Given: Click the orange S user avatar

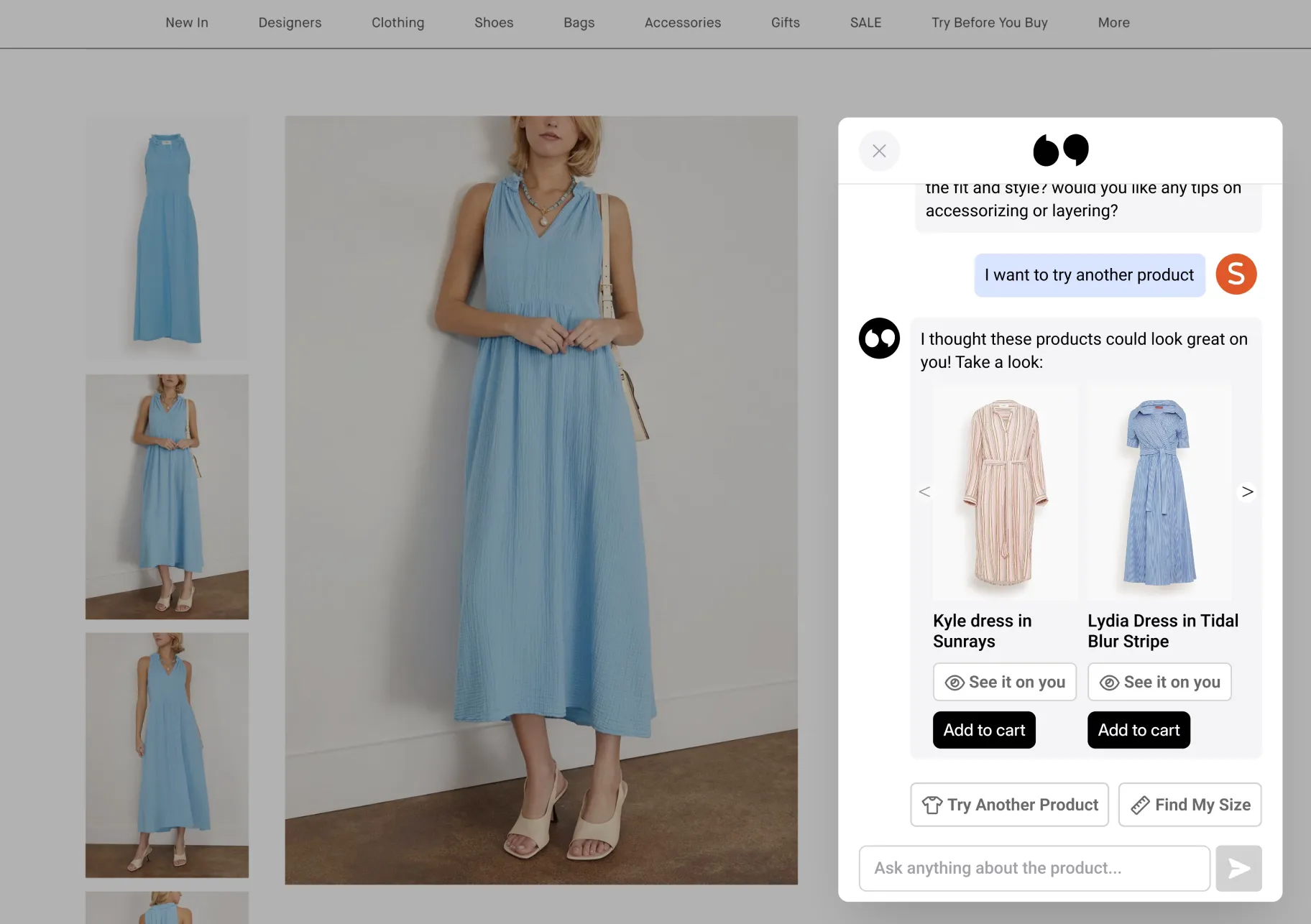Looking at the screenshot, I should (x=1236, y=274).
